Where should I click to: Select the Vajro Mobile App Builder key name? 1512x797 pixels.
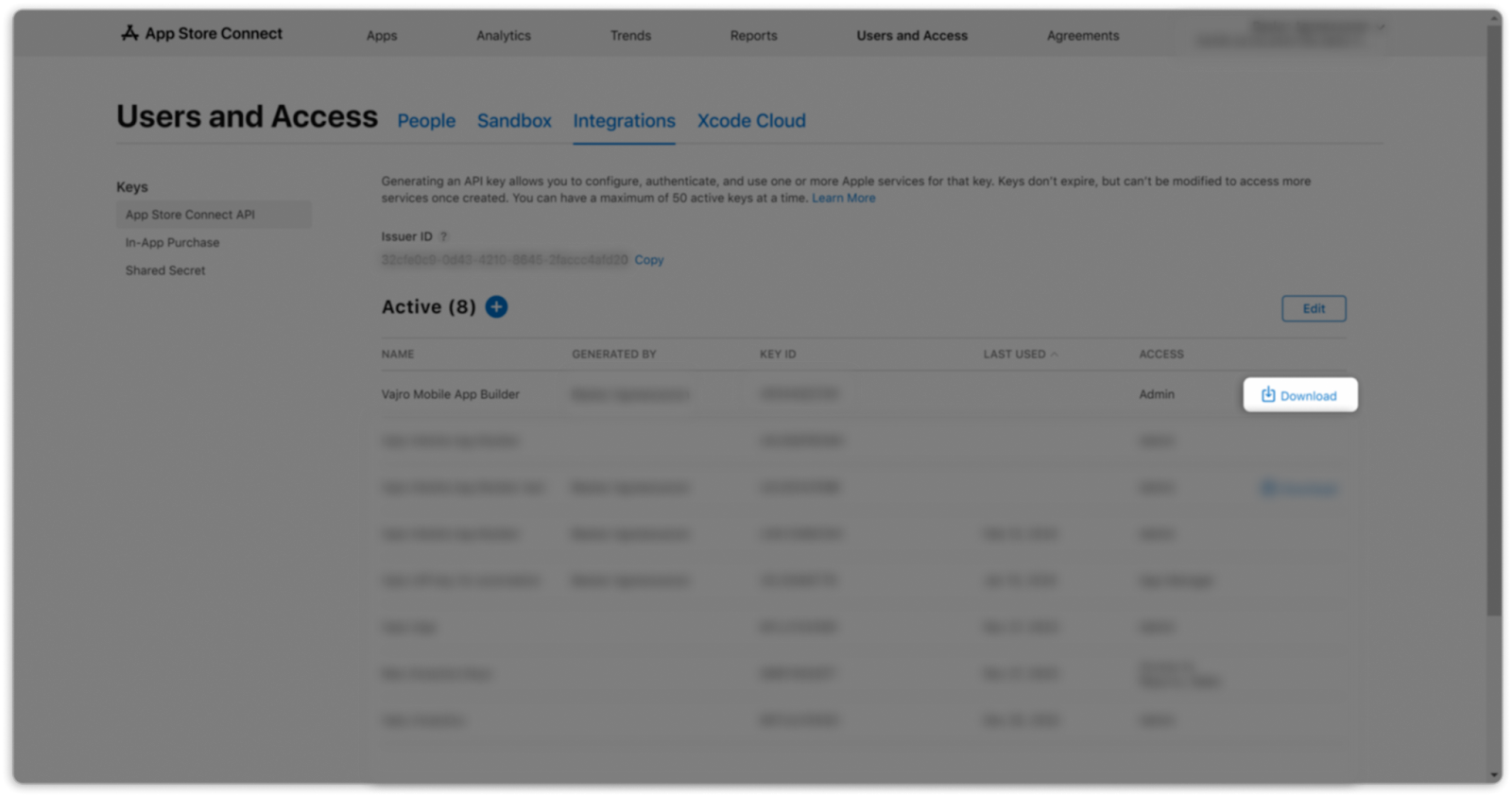coord(451,394)
